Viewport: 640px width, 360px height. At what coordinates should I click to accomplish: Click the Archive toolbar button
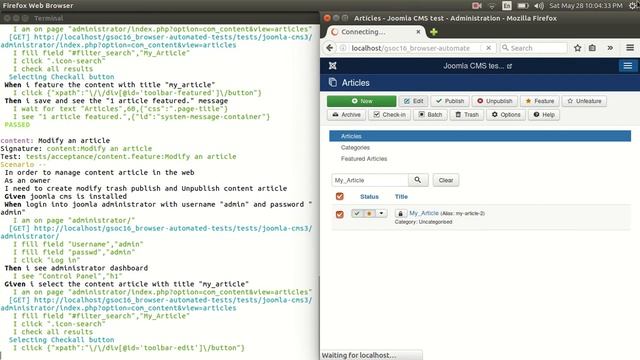pos(347,115)
